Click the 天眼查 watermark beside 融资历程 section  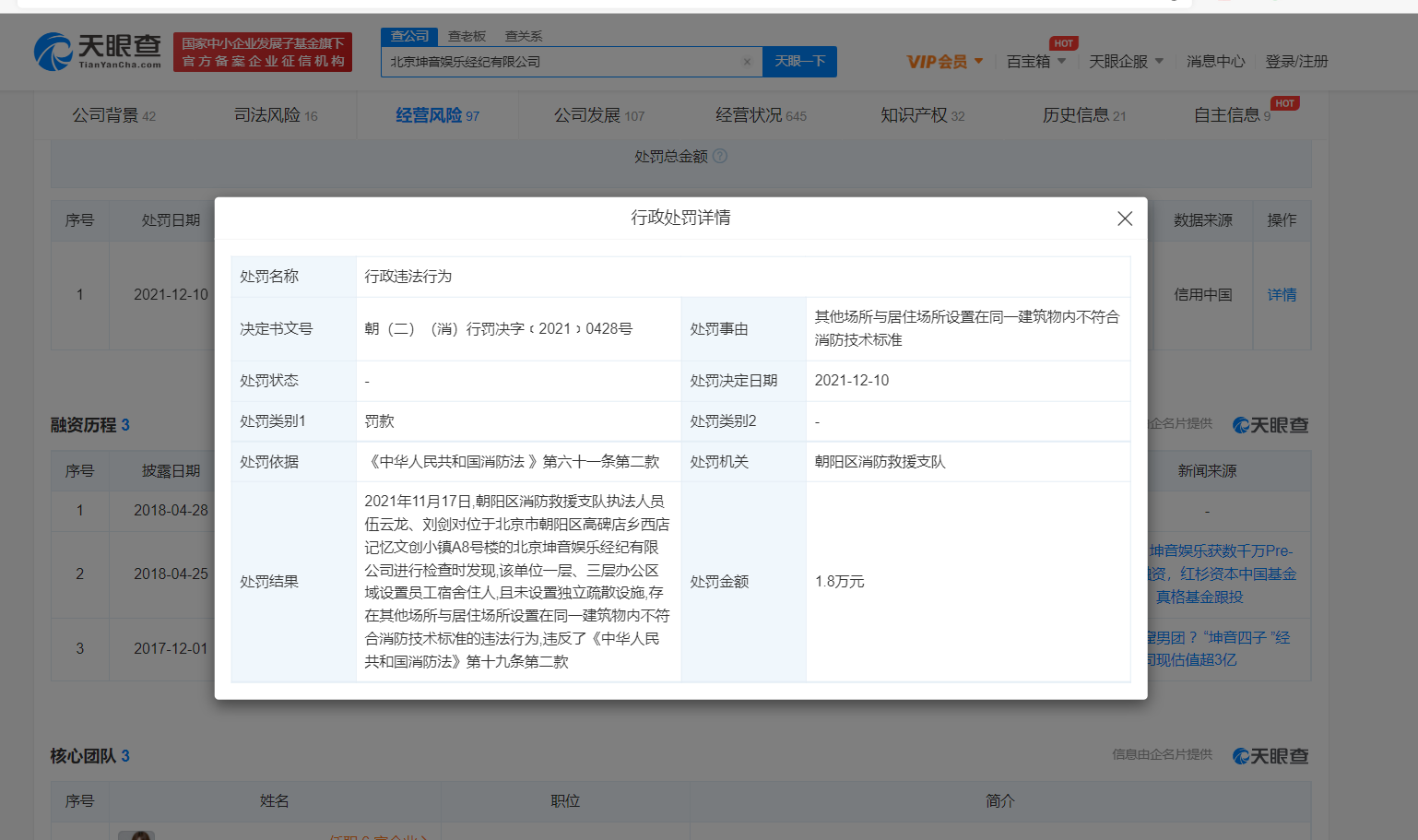(1270, 425)
